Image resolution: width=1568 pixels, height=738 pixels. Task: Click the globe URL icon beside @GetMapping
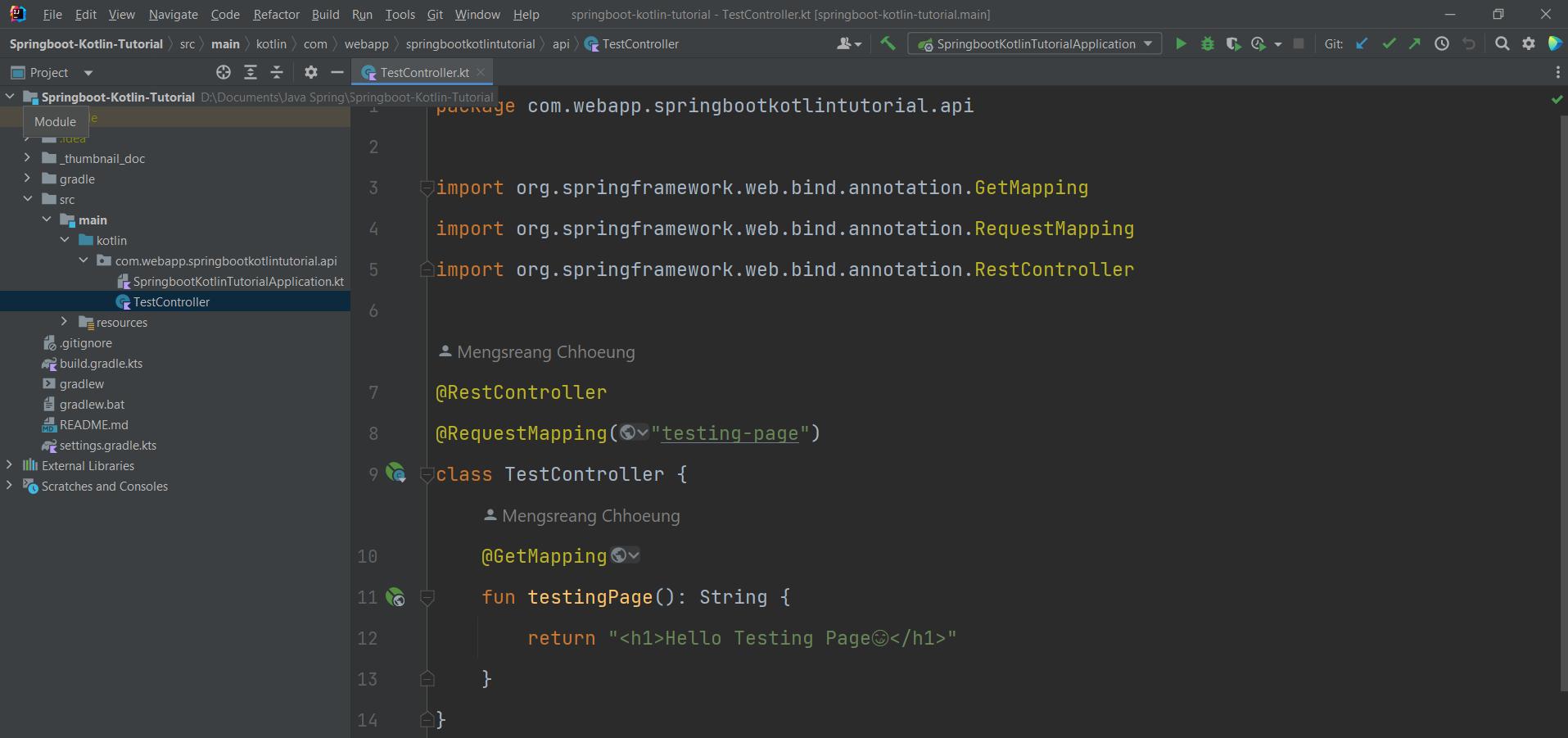pyautogui.click(x=625, y=555)
